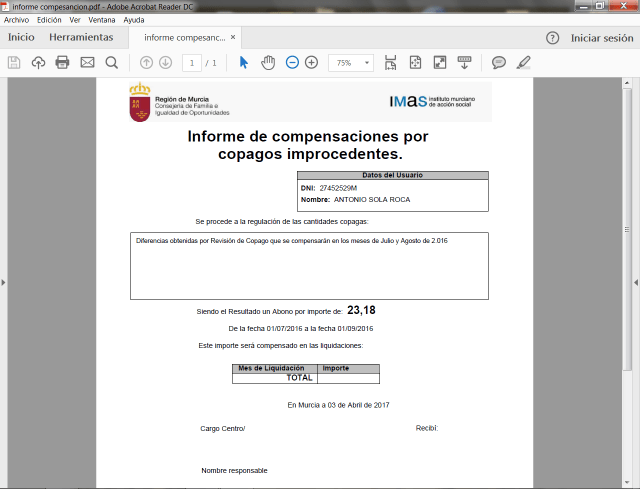Go to next page arrow
This screenshot has height=489, width=640.
pyautogui.click(x=165, y=62)
